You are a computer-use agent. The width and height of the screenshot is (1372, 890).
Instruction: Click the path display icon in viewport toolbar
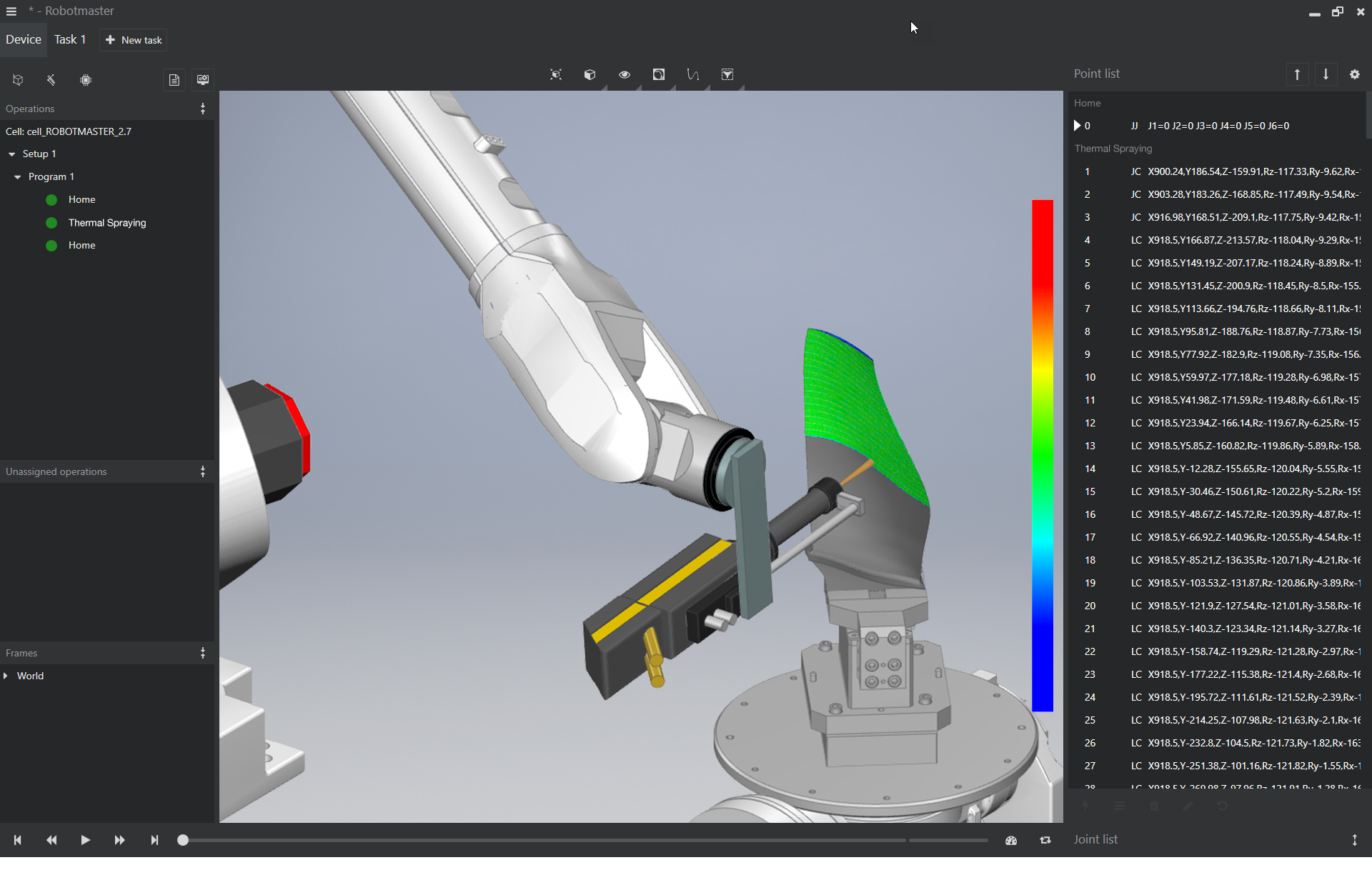tap(692, 74)
